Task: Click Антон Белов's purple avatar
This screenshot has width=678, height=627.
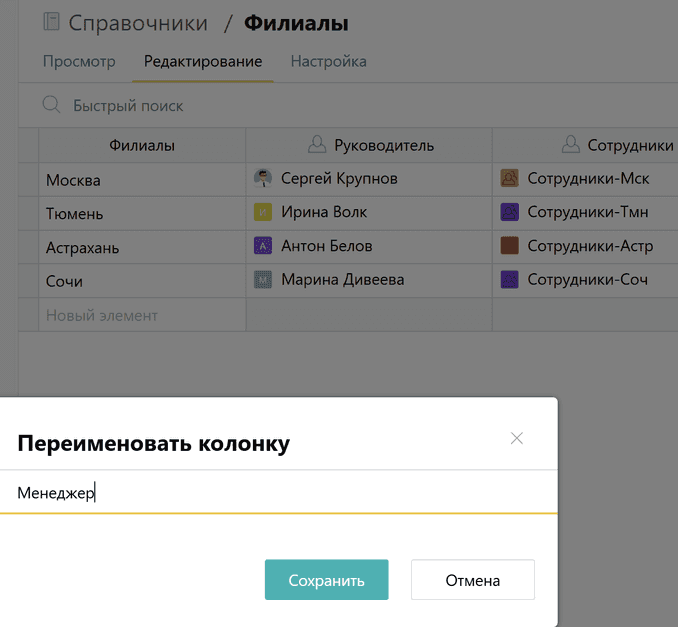Action: pos(263,246)
